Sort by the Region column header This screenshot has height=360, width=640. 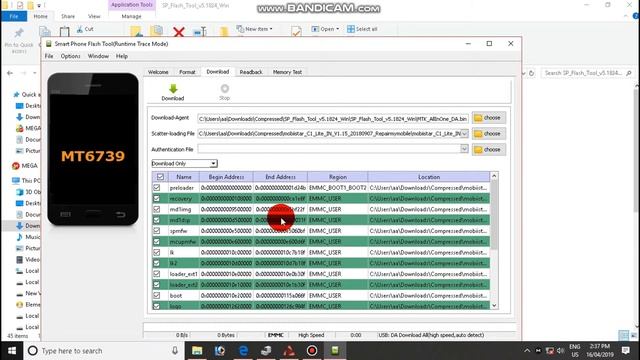click(338, 177)
